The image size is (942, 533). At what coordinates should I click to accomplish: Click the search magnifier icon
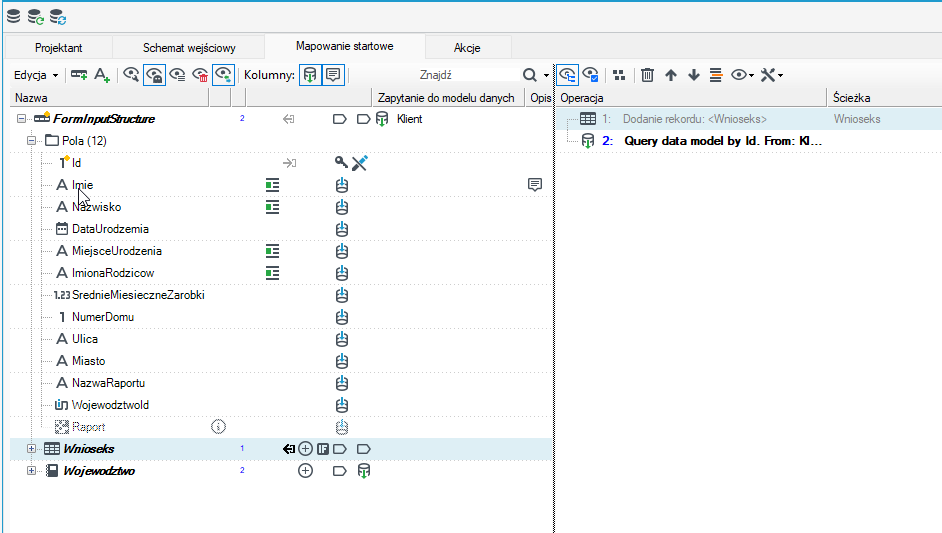(x=529, y=75)
